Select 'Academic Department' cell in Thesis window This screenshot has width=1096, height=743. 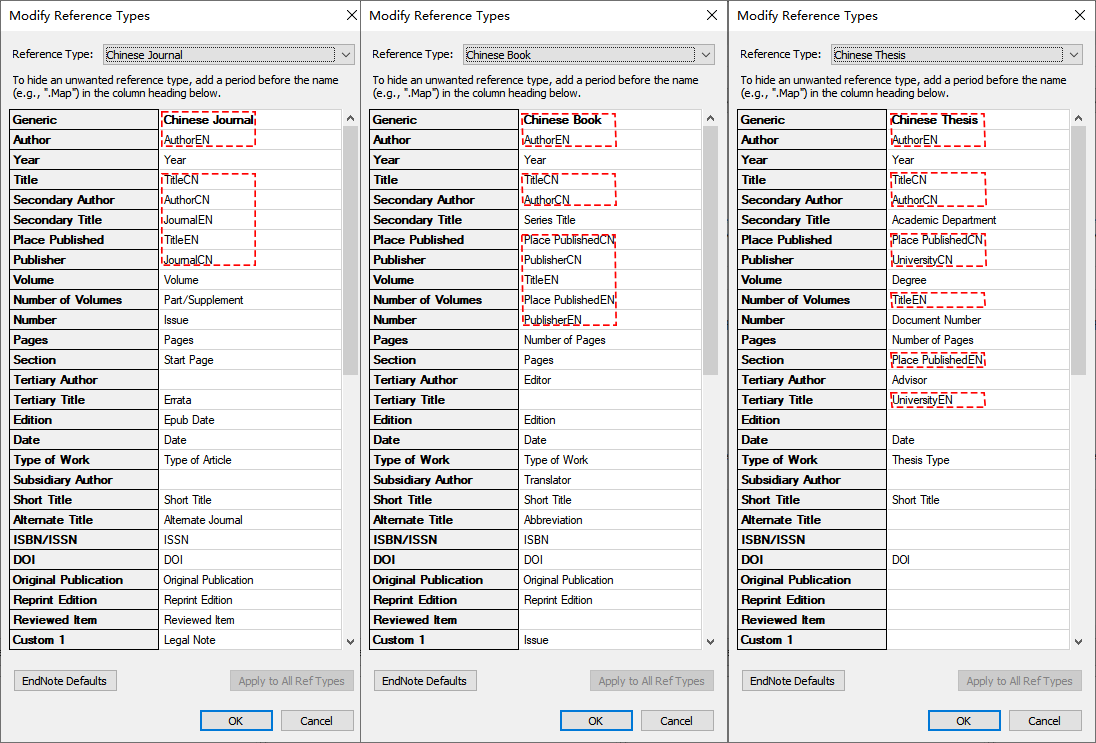(x=979, y=219)
